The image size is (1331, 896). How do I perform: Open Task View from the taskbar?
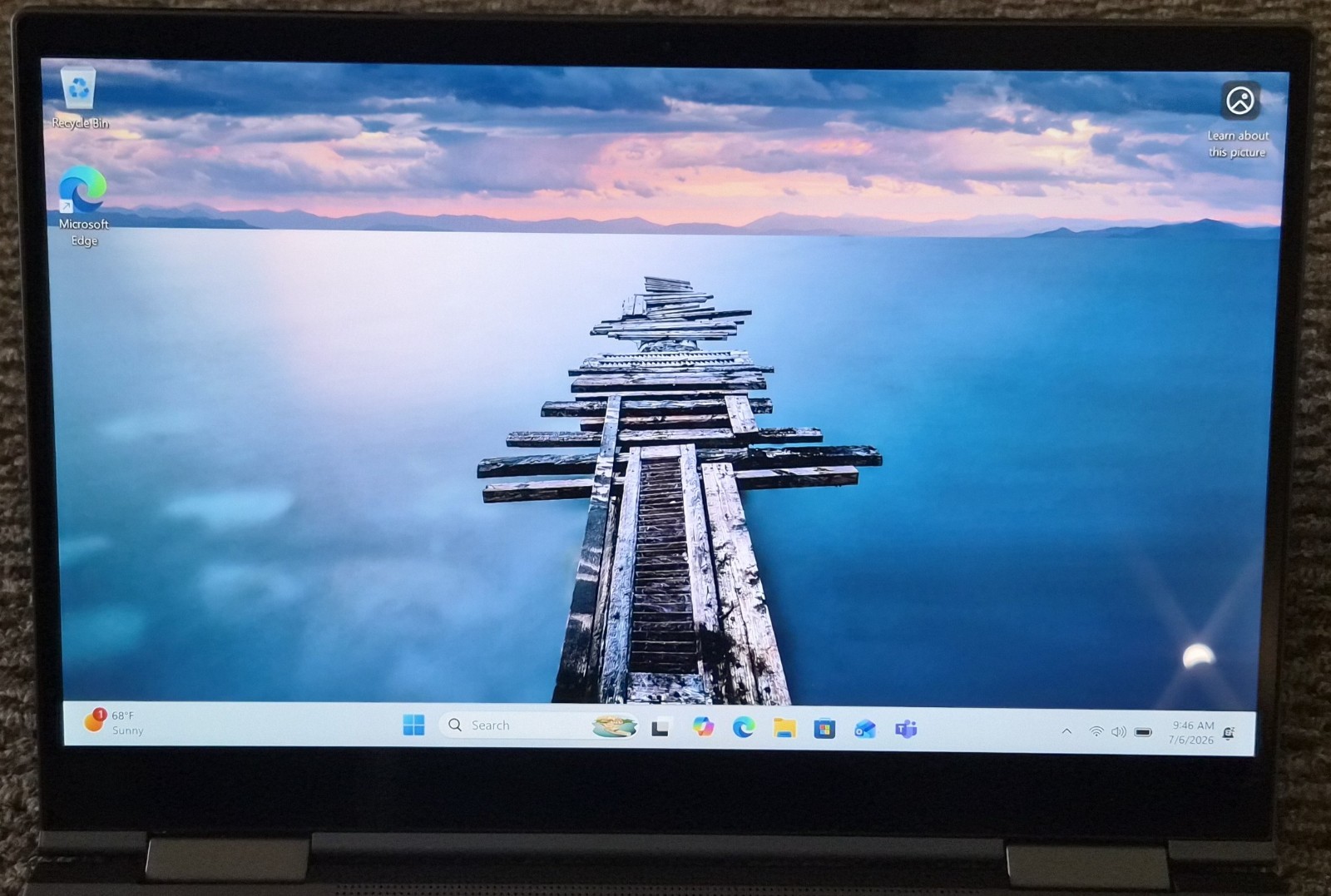(661, 728)
